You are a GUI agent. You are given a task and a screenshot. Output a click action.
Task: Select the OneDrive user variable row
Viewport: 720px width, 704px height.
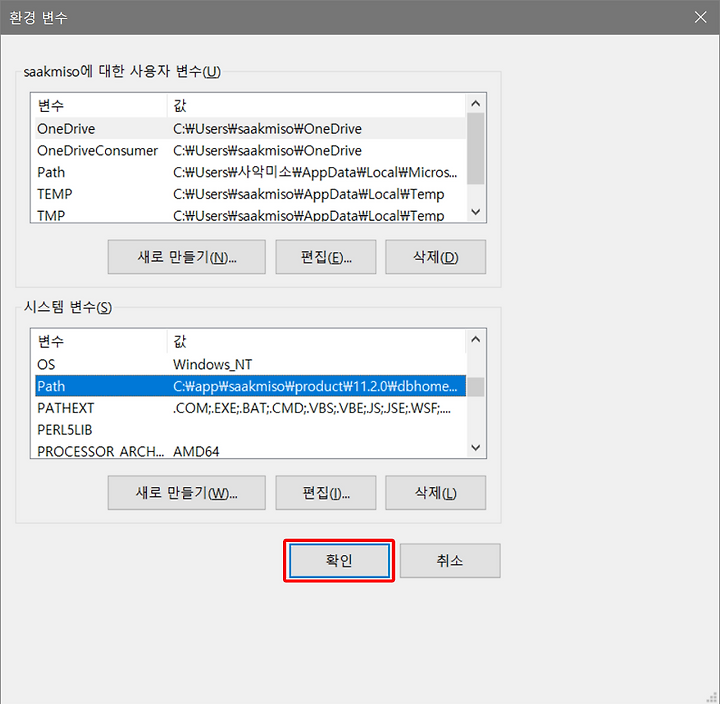(x=250, y=129)
